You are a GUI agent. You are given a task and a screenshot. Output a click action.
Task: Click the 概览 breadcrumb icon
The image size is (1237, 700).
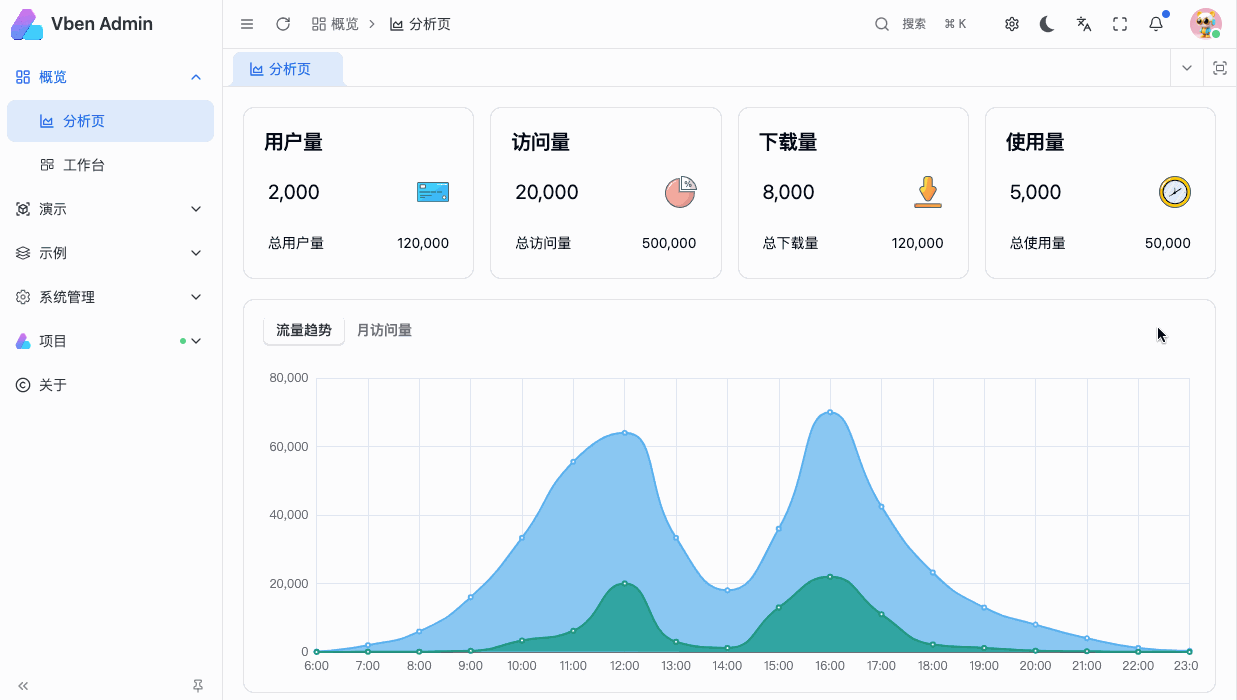[x=319, y=24]
